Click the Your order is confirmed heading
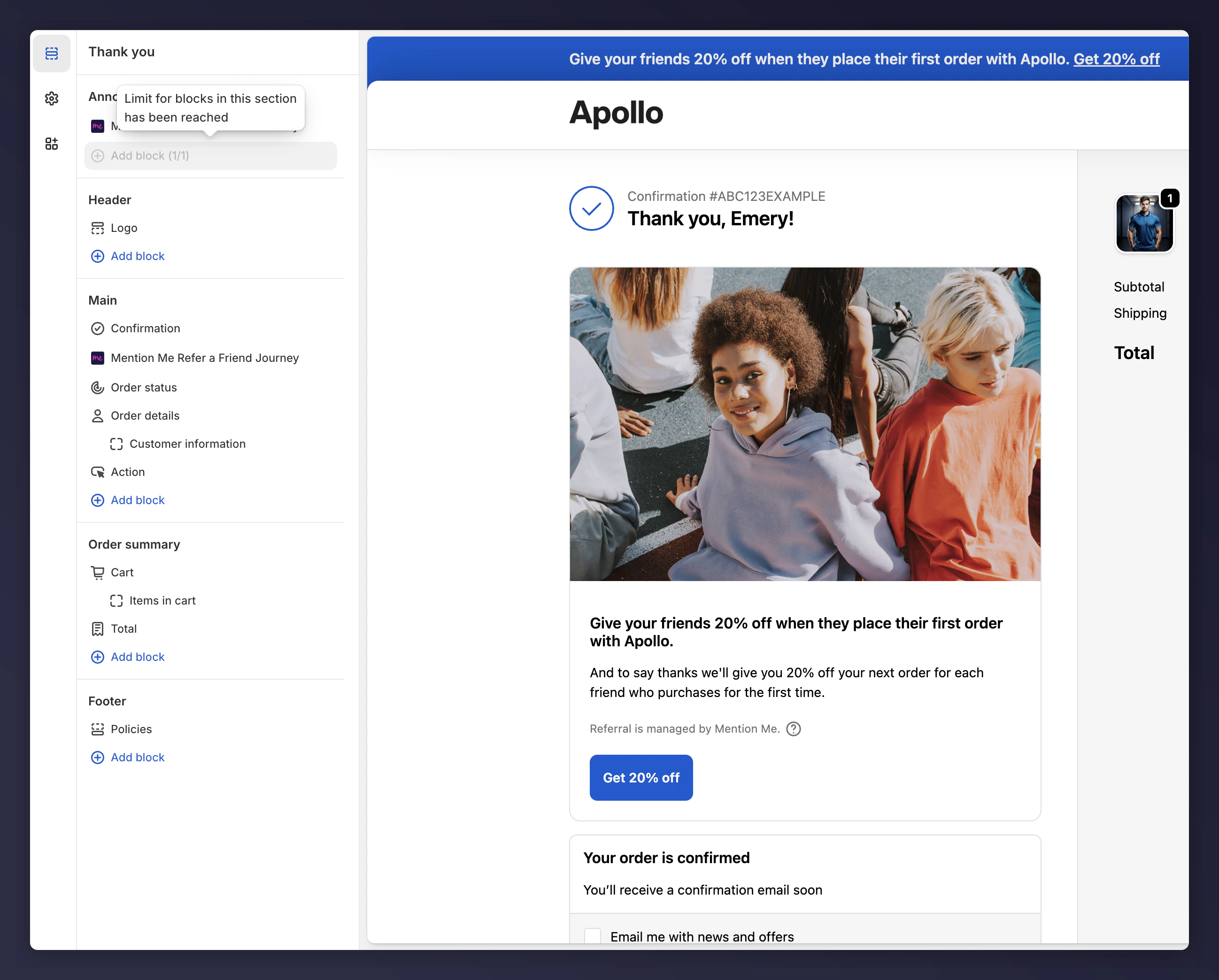This screenshot has height=980, width=1219. coord(666,858)
